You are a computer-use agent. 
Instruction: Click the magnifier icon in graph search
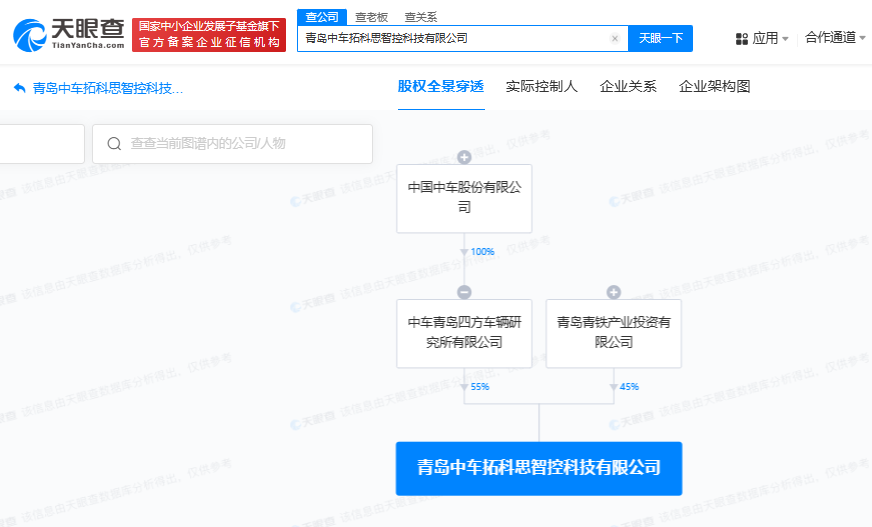pyautogui.click(x=114, y=144)
